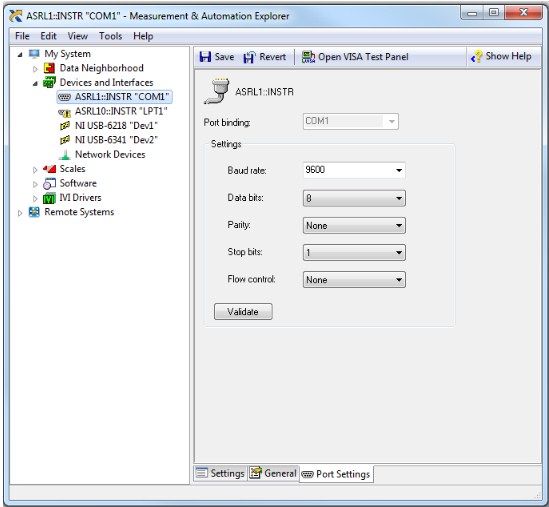Select the Data Neighborhood icon
549x507 pixels.
tap(49, 68)
